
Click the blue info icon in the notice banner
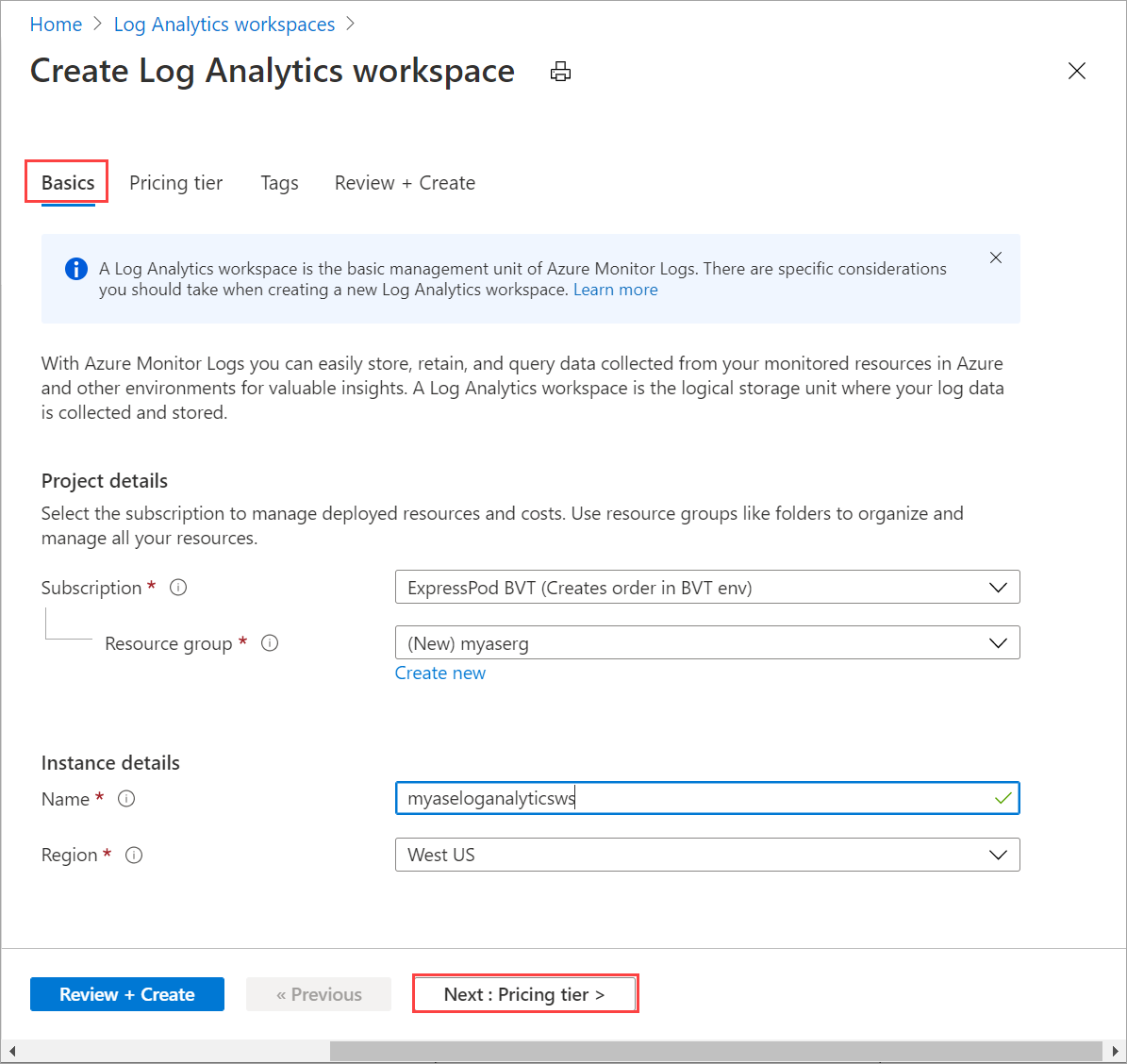pyautogui.click(x=76, y=268)
